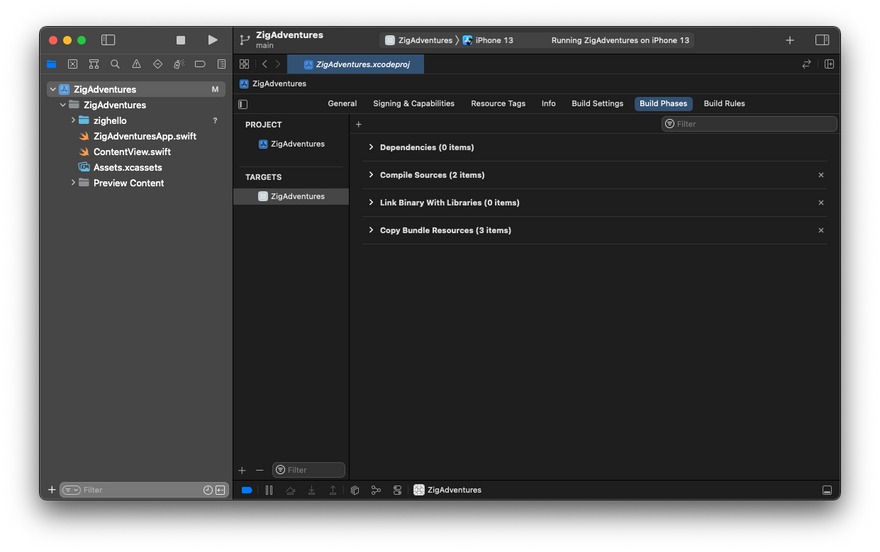Pause program execution in debug bar
Image resolution: width=880 pixels, height=552 pixels.
269,490
